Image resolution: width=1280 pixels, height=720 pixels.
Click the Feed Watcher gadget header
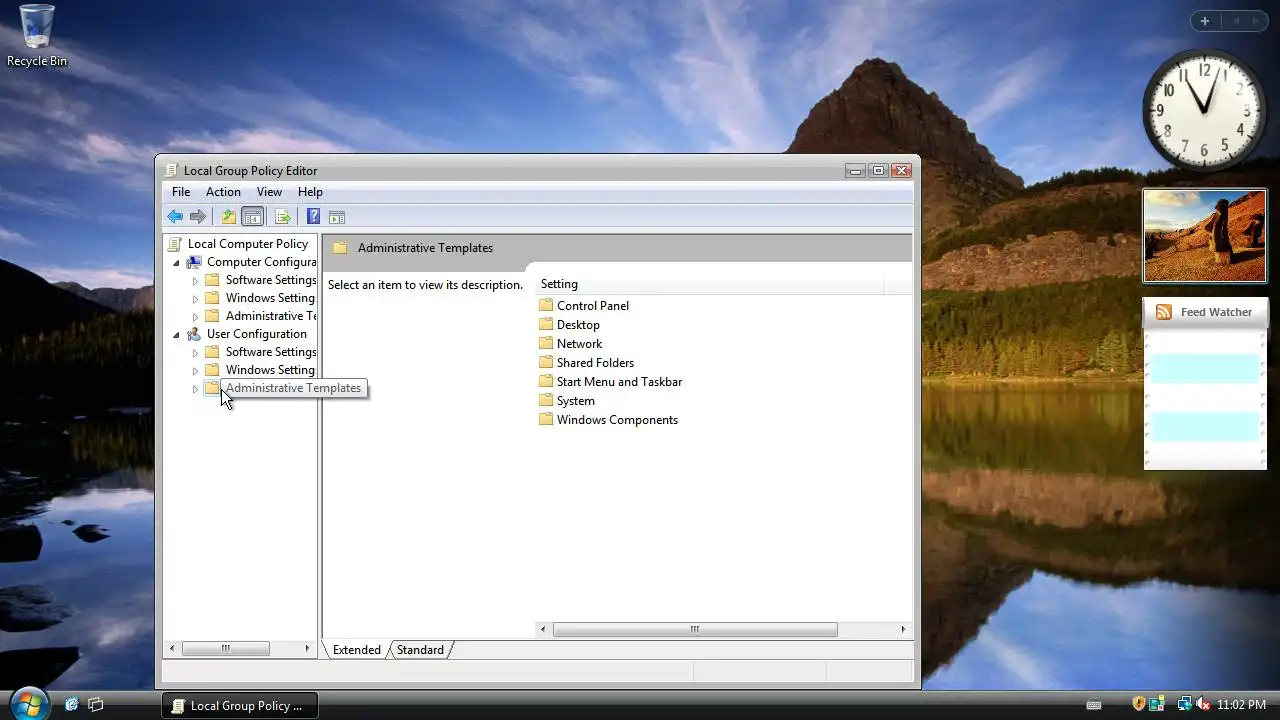tap(1205, 312)
